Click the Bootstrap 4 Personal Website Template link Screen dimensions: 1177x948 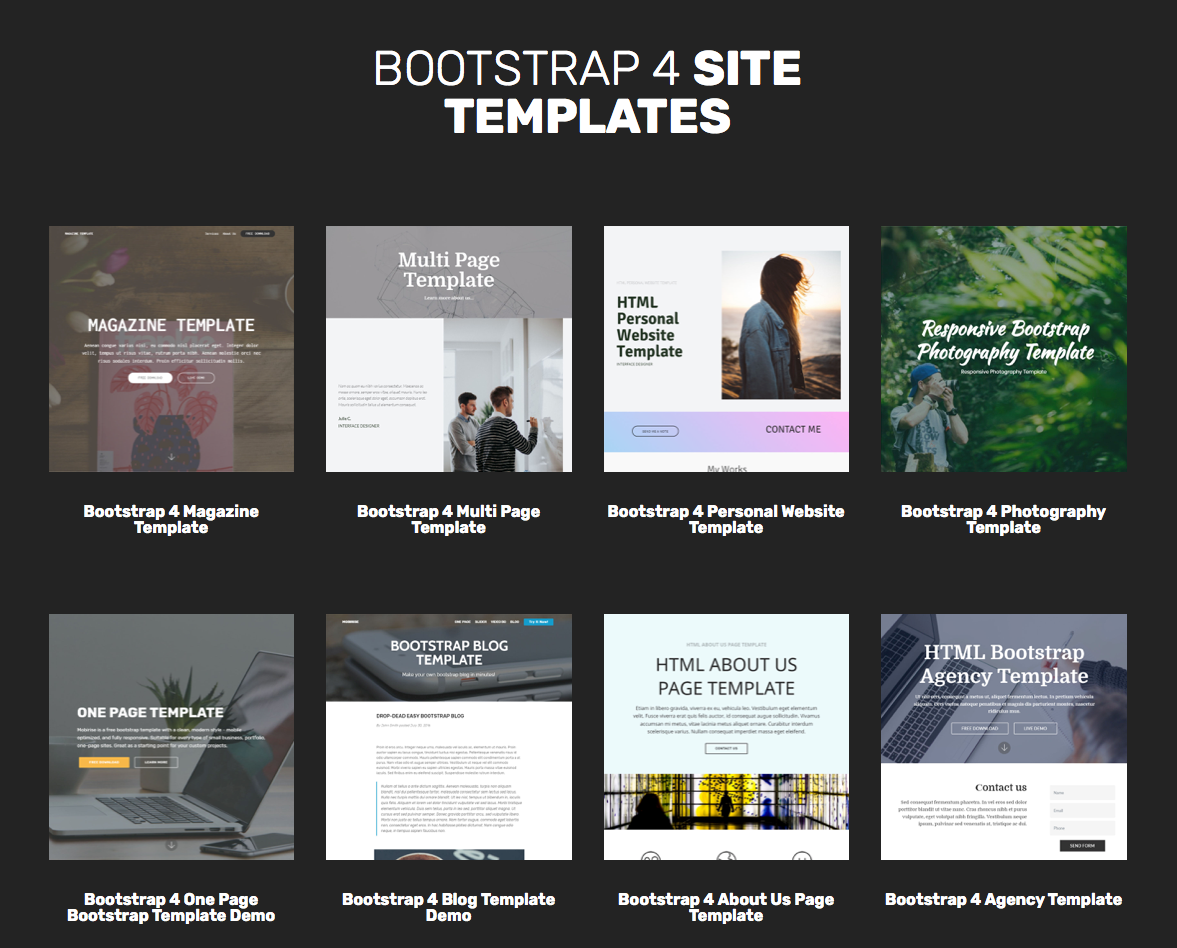(726, 519)
